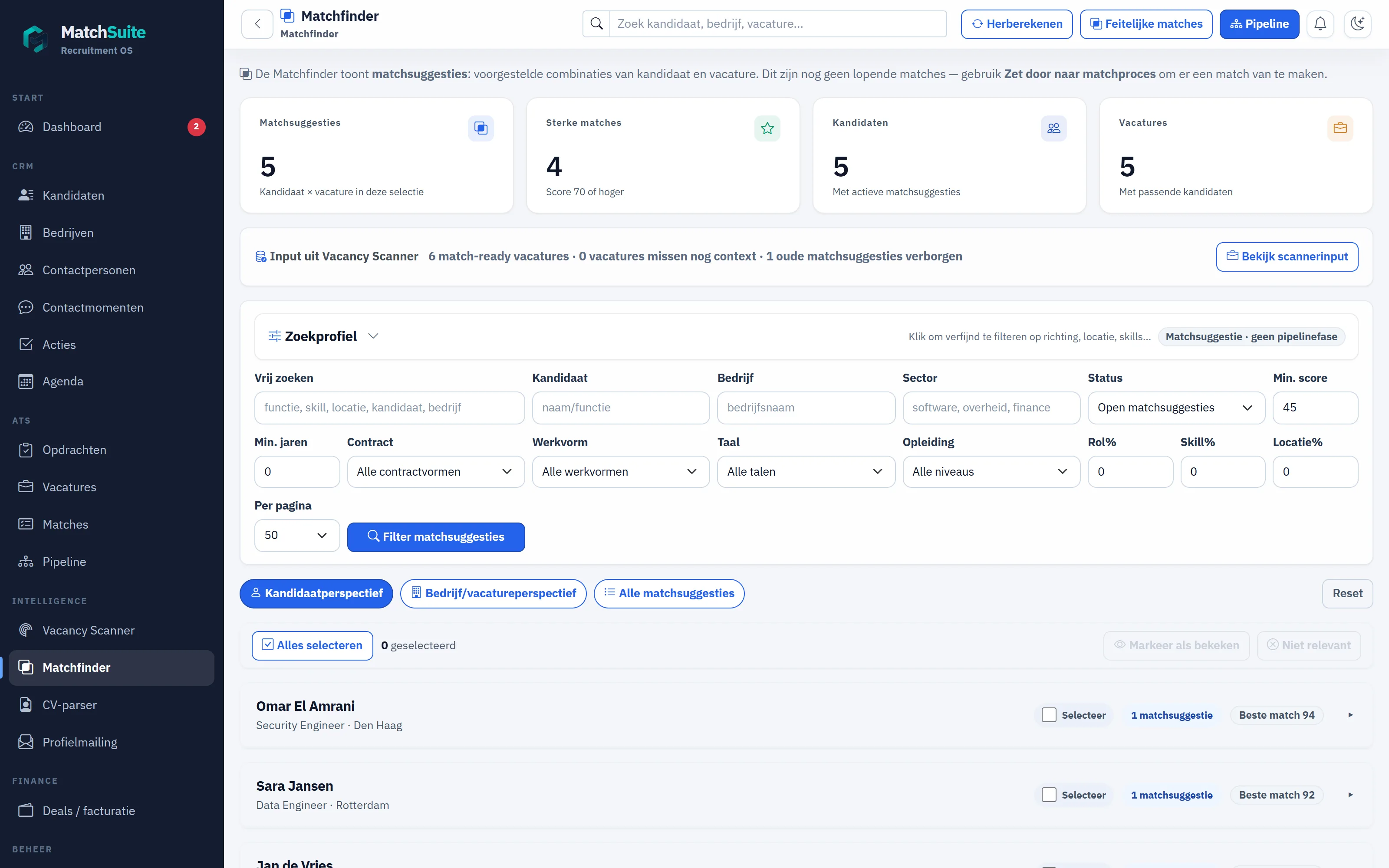
Task: Toggle dark mode moon icon
Action: click(1357, 24)
